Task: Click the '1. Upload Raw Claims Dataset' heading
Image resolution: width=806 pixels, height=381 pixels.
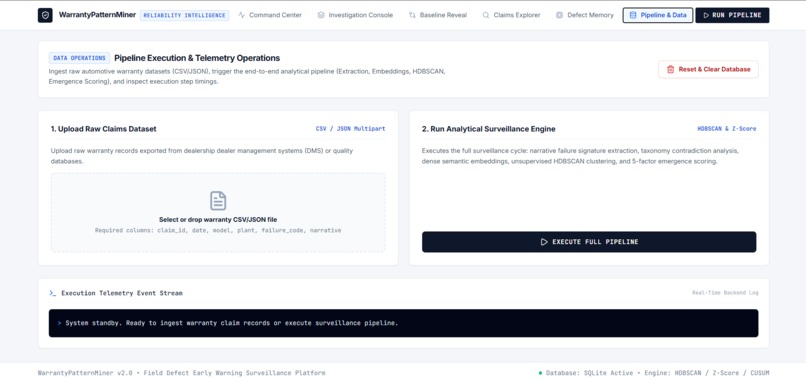Action: coord(104,129)
